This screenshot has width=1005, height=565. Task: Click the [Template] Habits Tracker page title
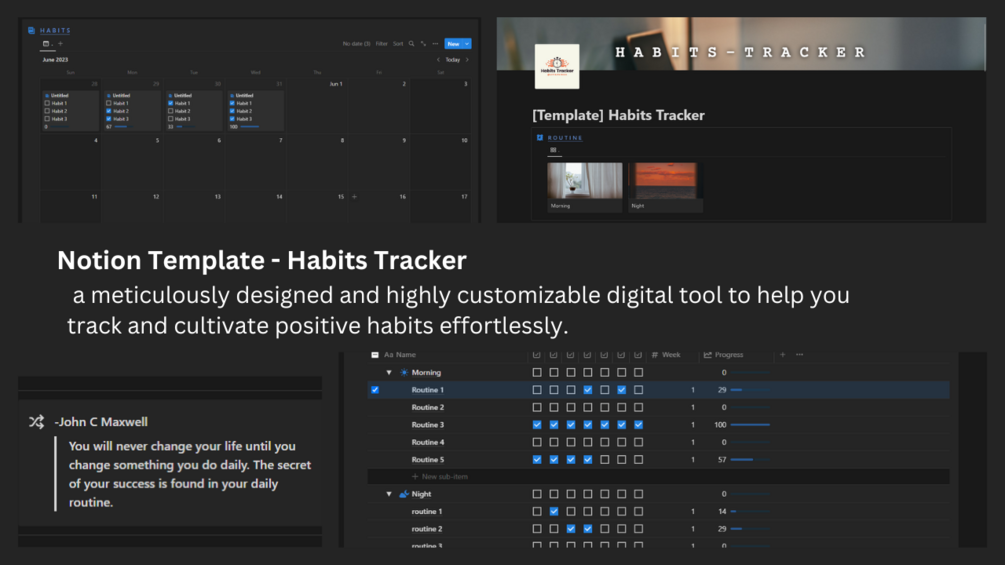pyautogui.click(x=618, y=115)
